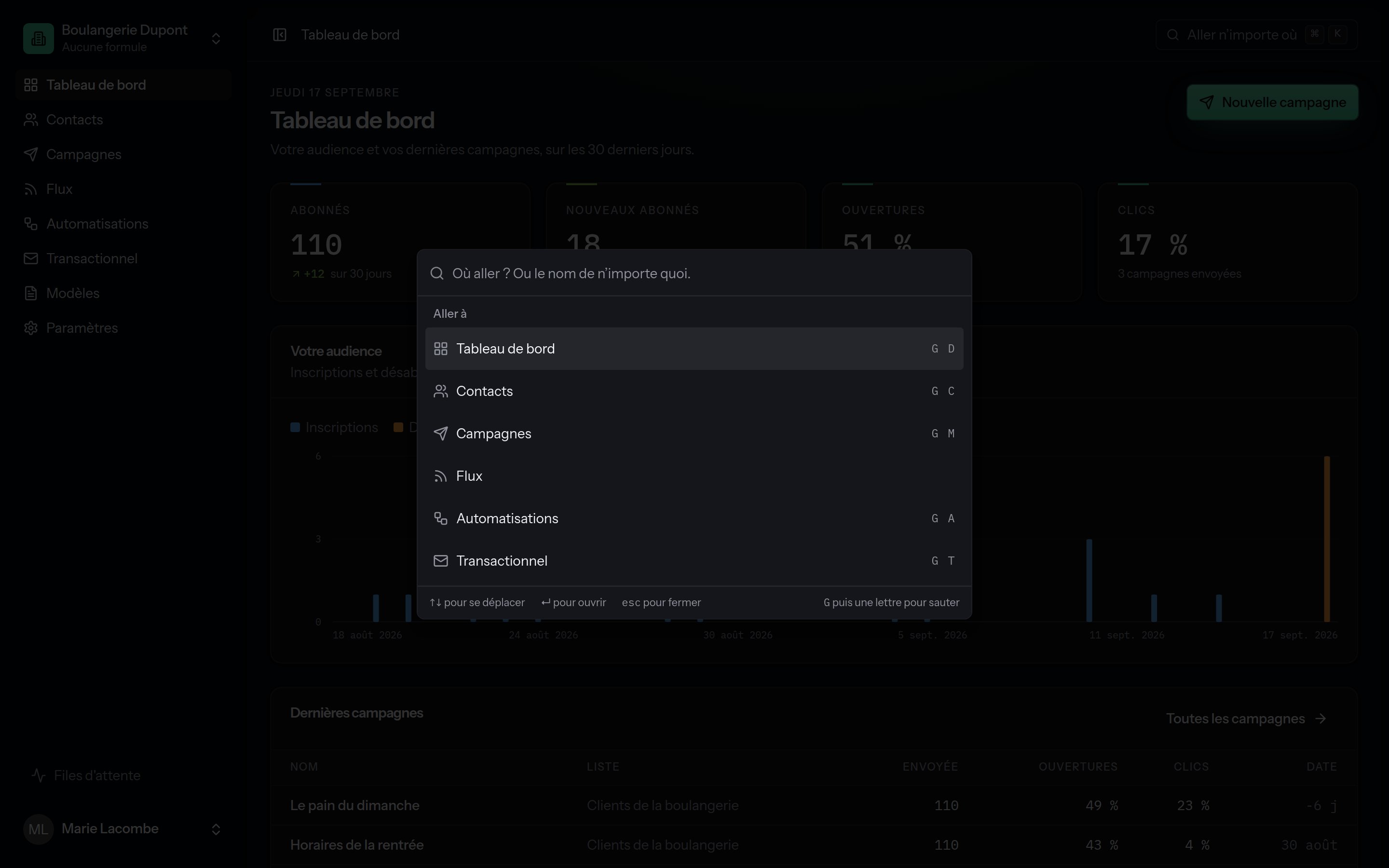This screenshot has height=868, width=1389.
Task: Click the sidebar Contacts people icon
Action: tap(31, 120)
